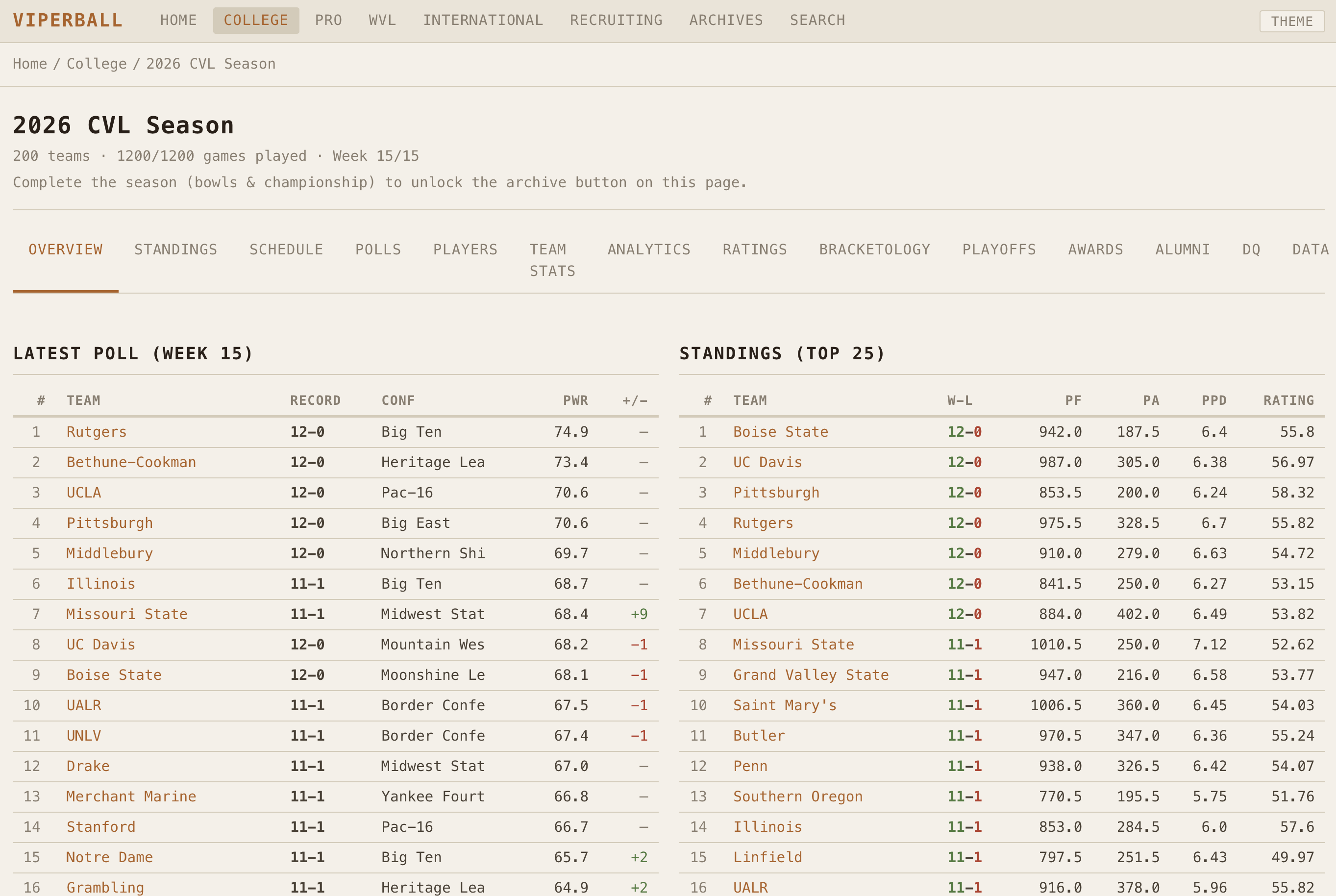
Task: Open UALR in the latest poll
Action: tap(84, 705)
